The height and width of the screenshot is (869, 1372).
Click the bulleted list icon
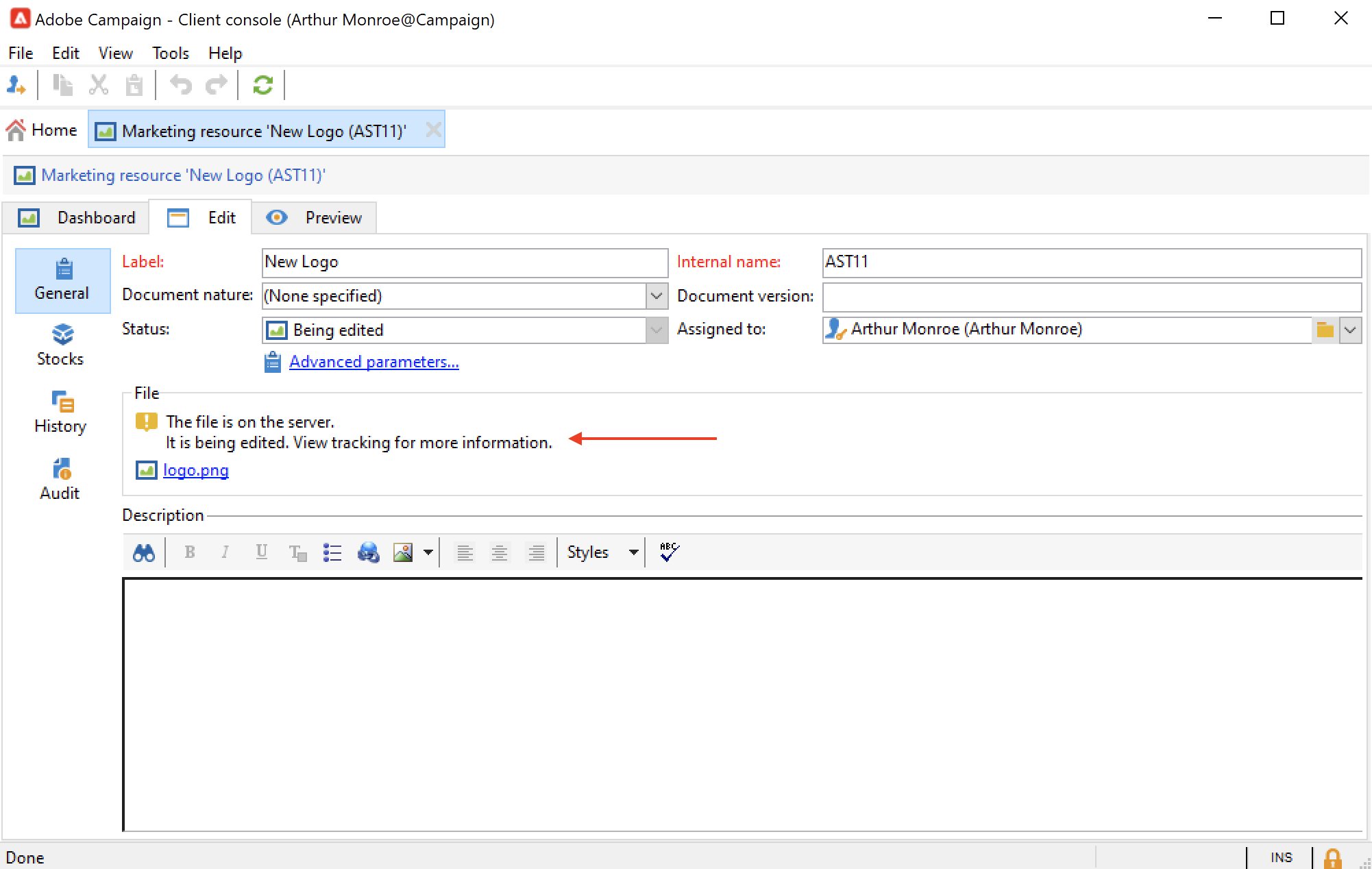(x=332, y=552)
